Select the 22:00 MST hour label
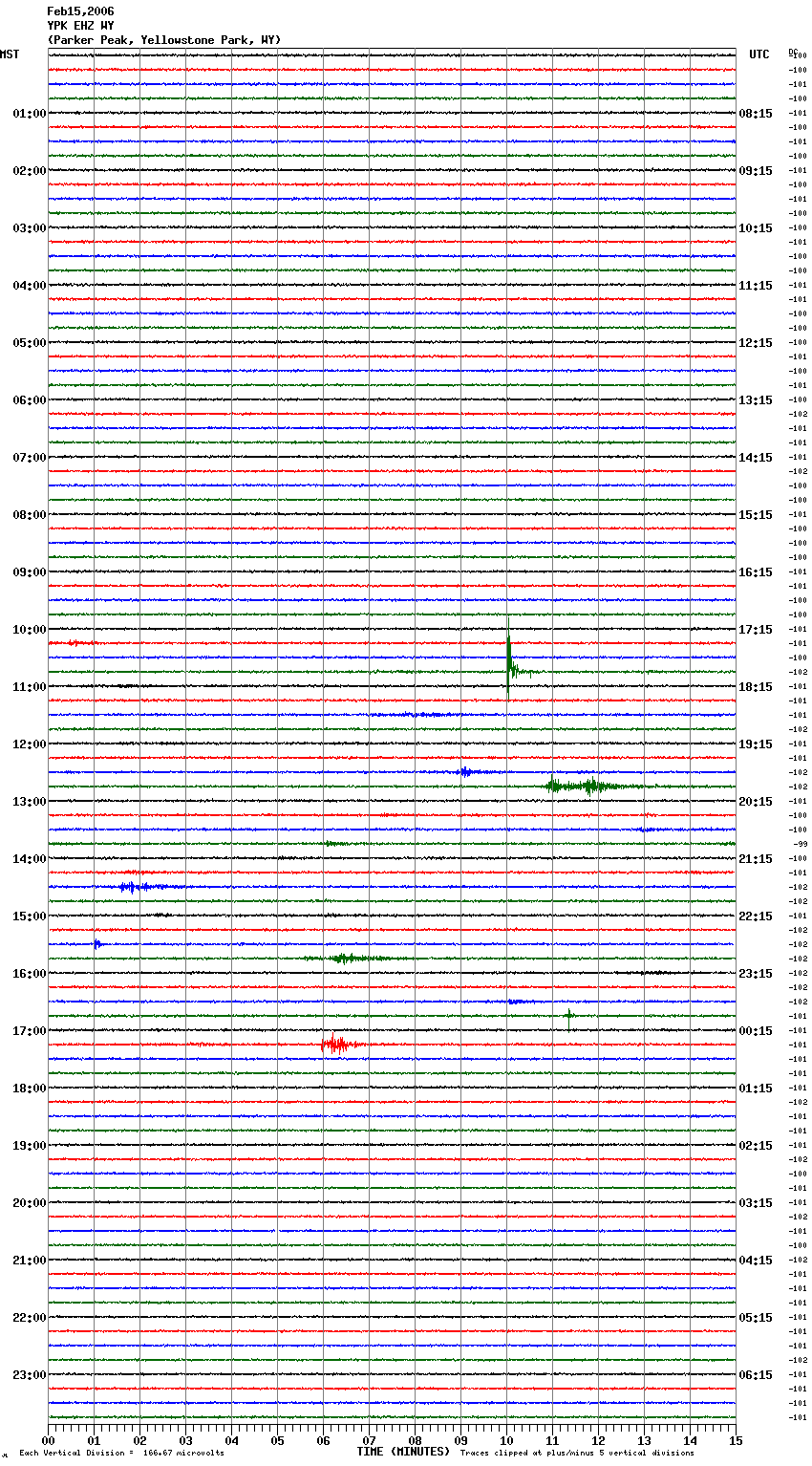 pyautogui.click(x=30, y=1318)
